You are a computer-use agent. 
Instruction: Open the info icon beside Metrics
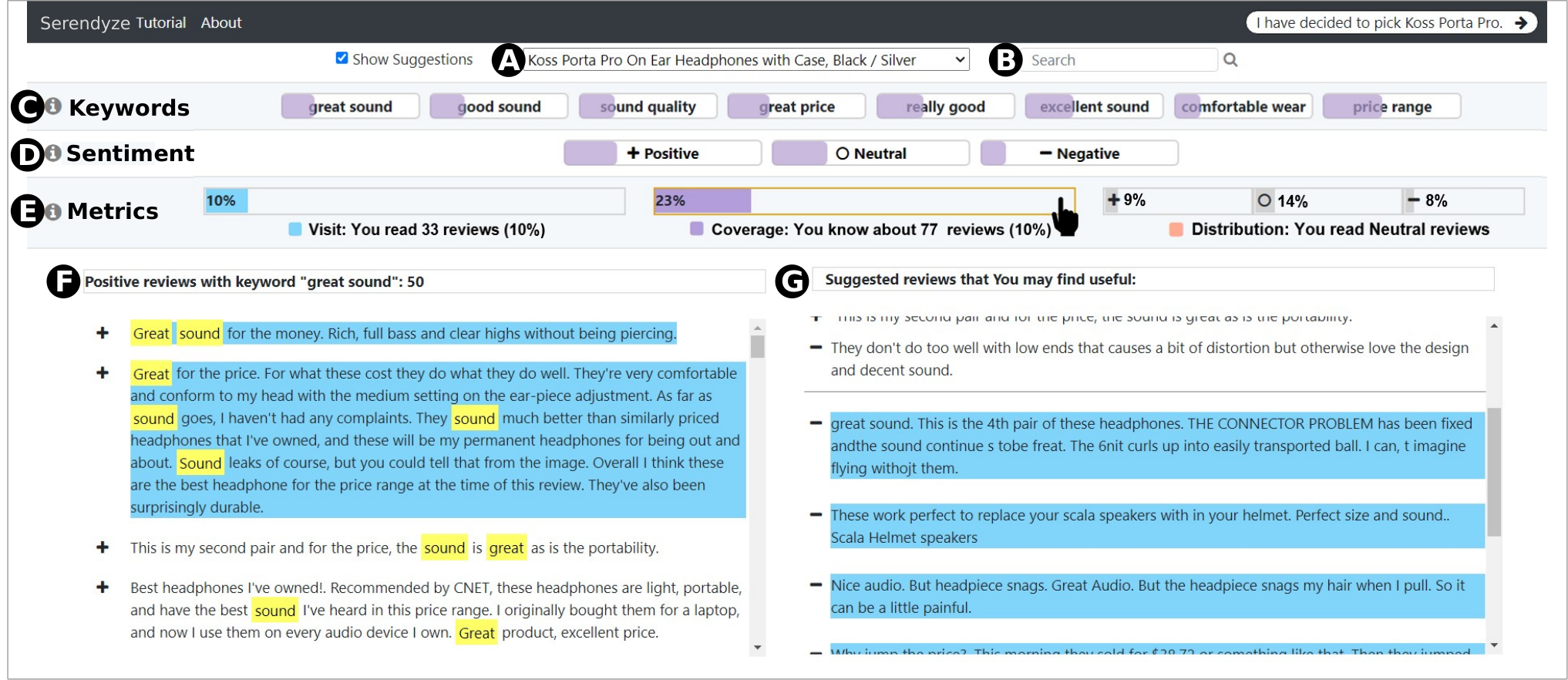coord(53,211)
